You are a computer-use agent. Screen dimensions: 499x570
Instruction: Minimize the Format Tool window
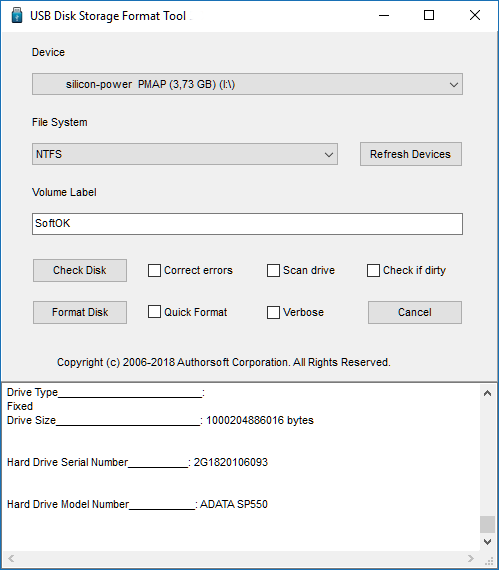[x=384, y=16]
